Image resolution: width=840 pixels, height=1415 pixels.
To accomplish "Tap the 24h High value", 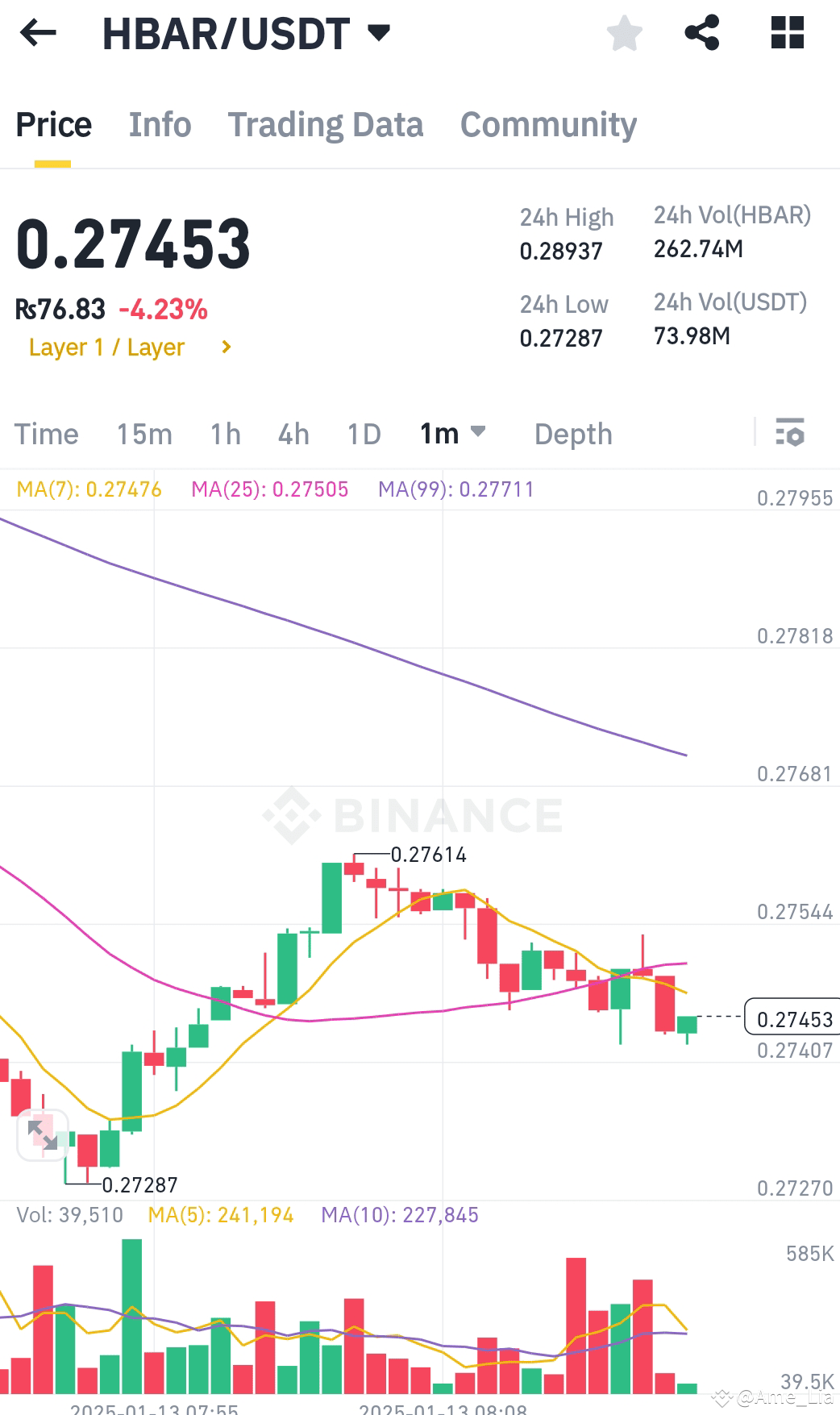I will coord(560,251).
